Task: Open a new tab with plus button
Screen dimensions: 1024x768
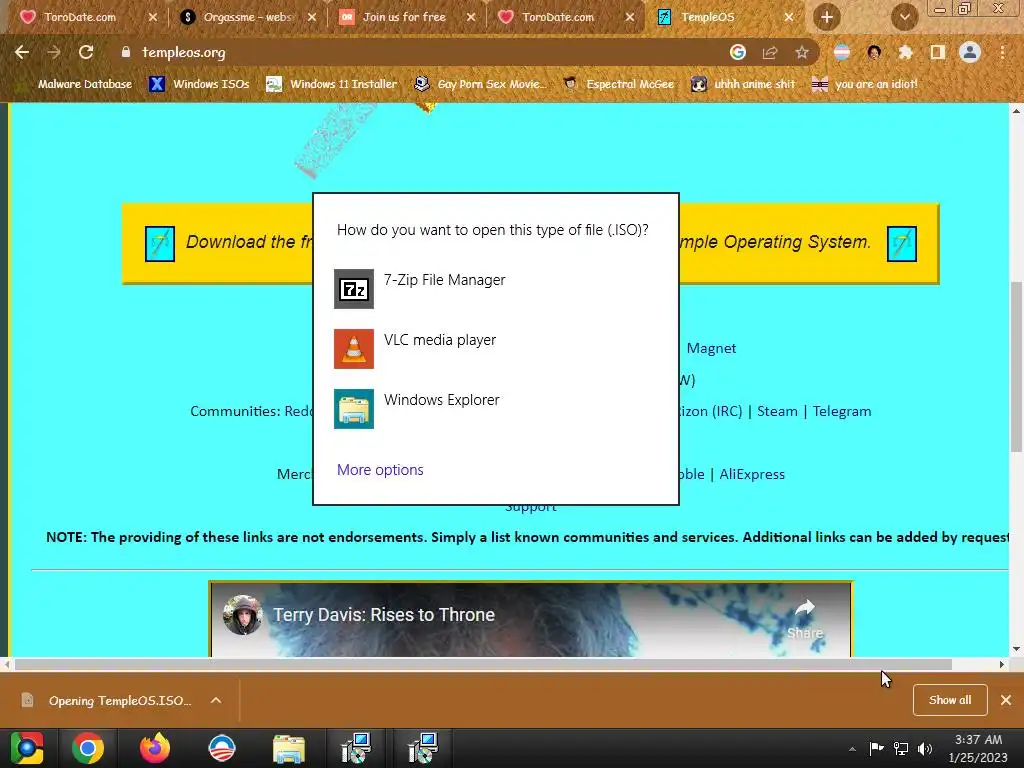Action: pyautogui.click(x=827, y=17)
